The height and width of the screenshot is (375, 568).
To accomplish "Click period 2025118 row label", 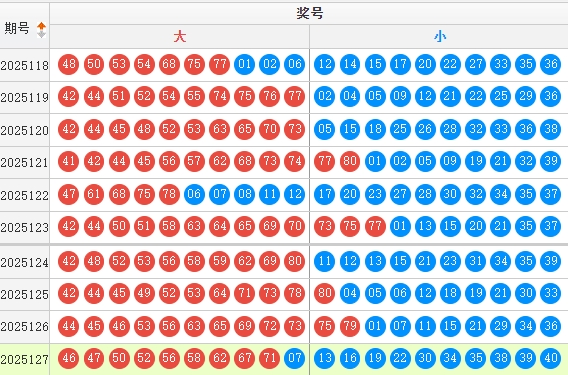I will pos(25,66).
